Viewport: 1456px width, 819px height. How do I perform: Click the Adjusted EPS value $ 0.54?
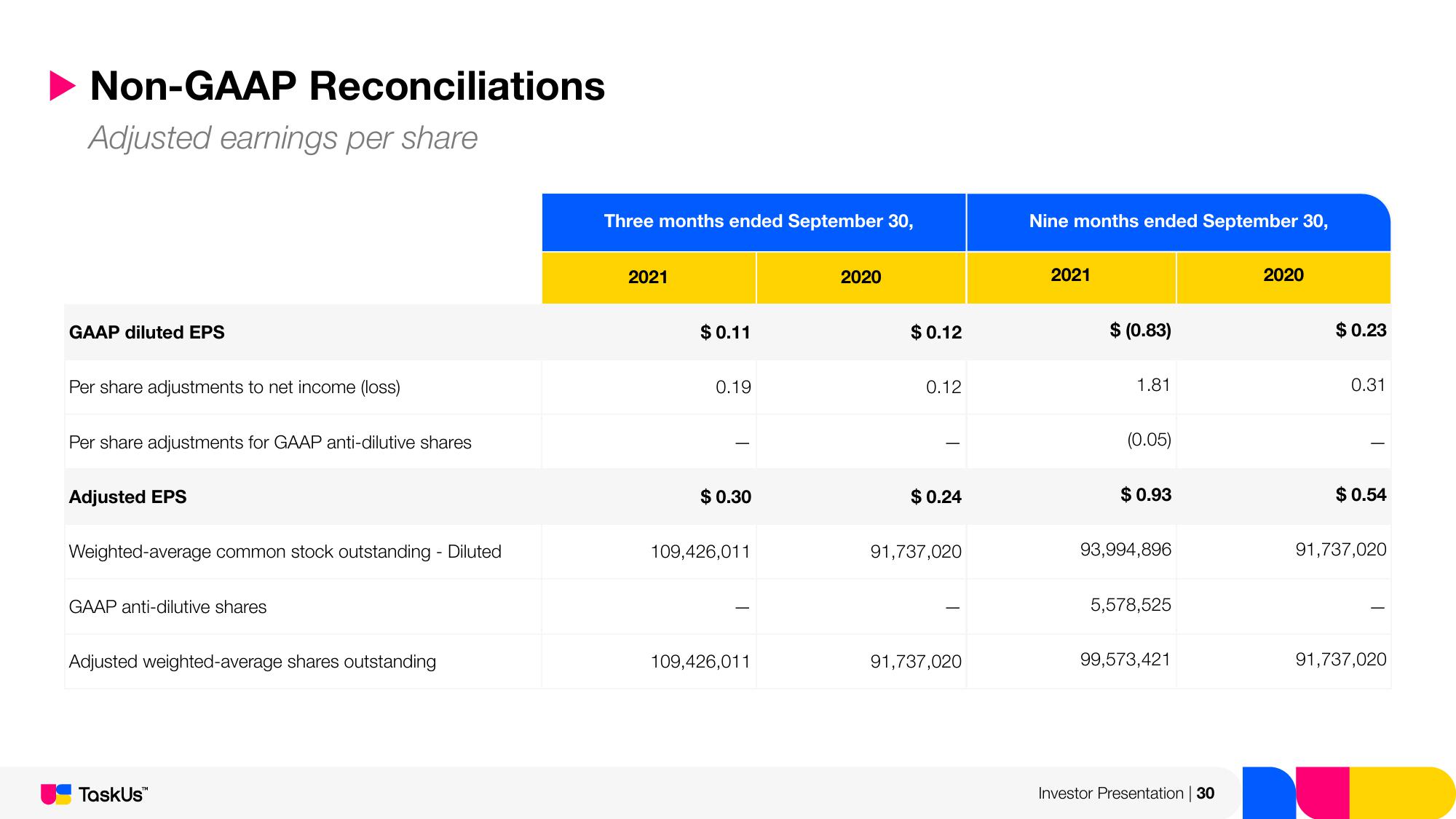[1361, 495]
